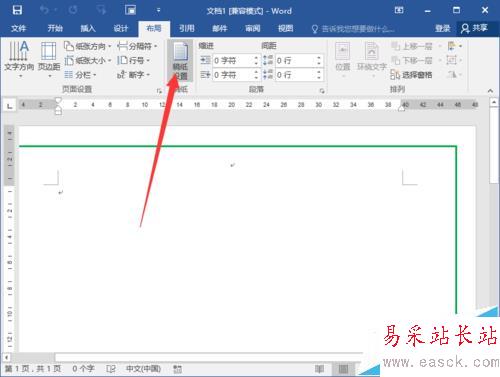The image size is (500, 377).
Task: Switch to the 视图 tab
Action: tap(286, 28)
